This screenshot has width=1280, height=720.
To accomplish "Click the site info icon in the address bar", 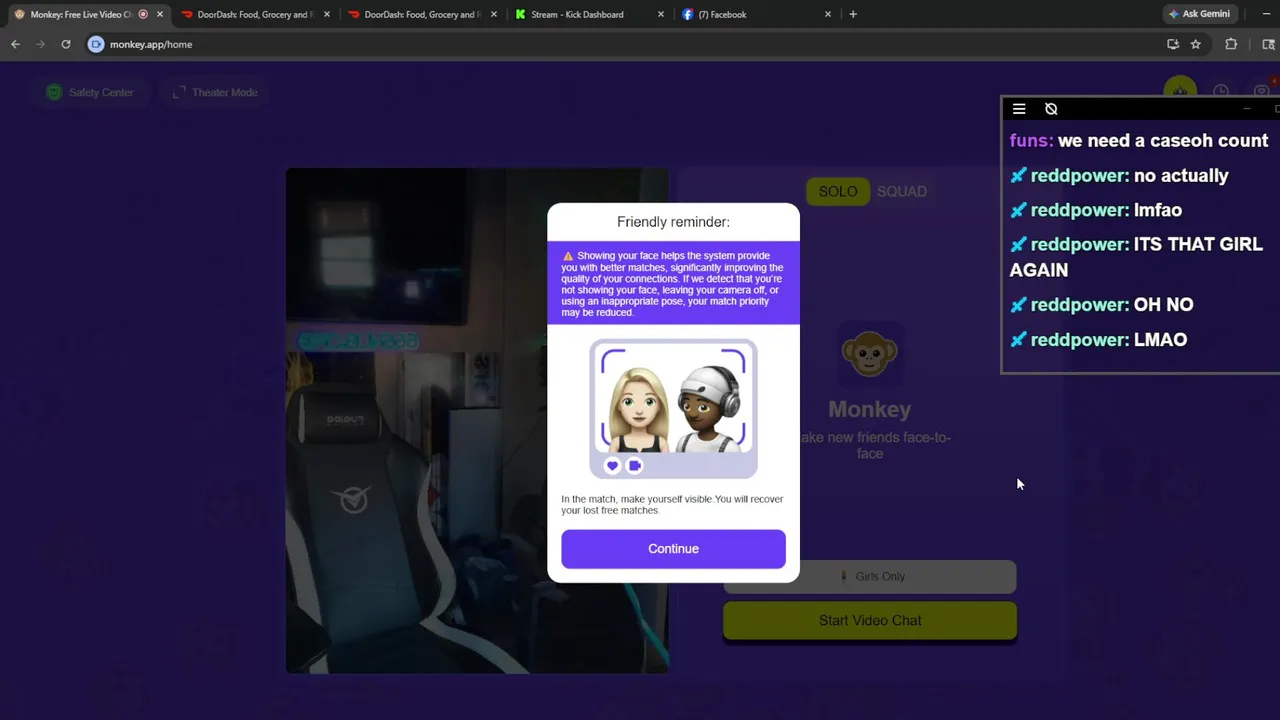I will 96,44.
